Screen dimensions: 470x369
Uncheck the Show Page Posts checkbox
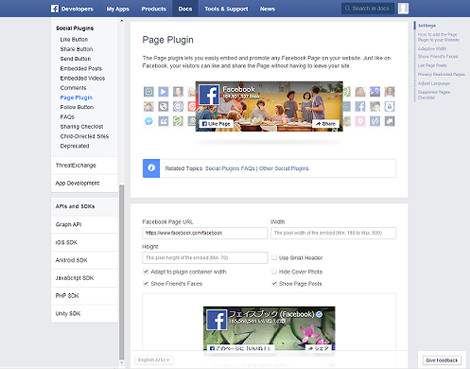click(x=274, y=284)
